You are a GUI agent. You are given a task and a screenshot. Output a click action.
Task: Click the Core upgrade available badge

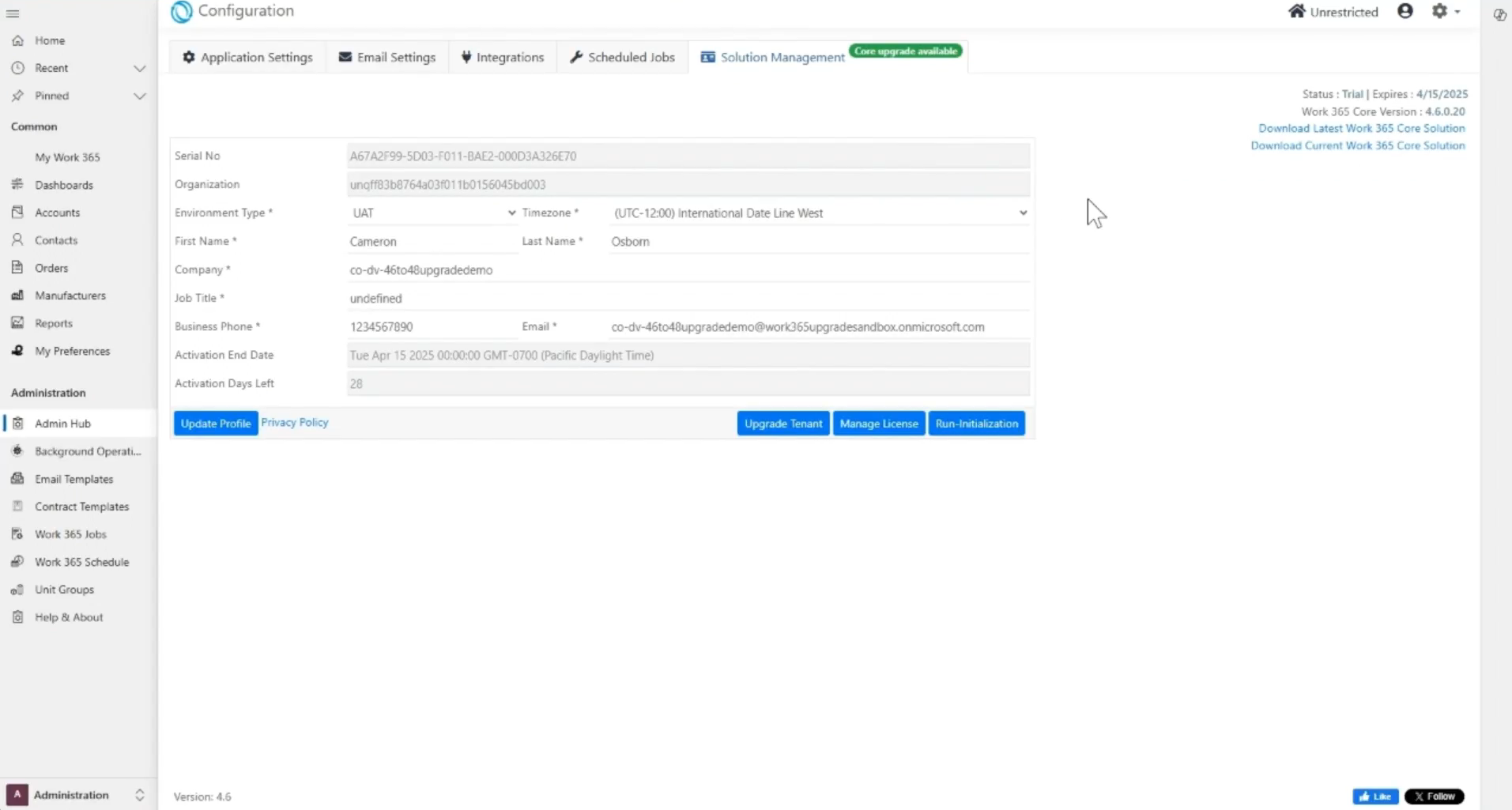[x=906, y=51]
